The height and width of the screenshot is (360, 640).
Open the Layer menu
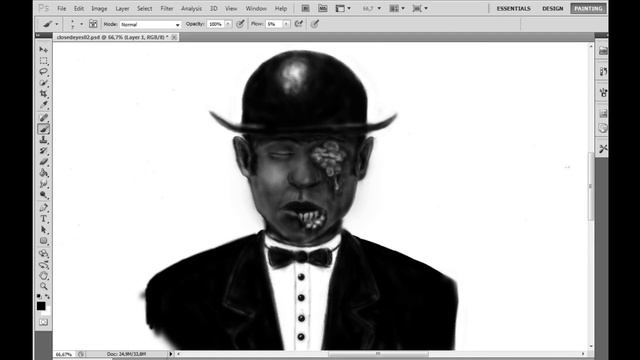122,8
